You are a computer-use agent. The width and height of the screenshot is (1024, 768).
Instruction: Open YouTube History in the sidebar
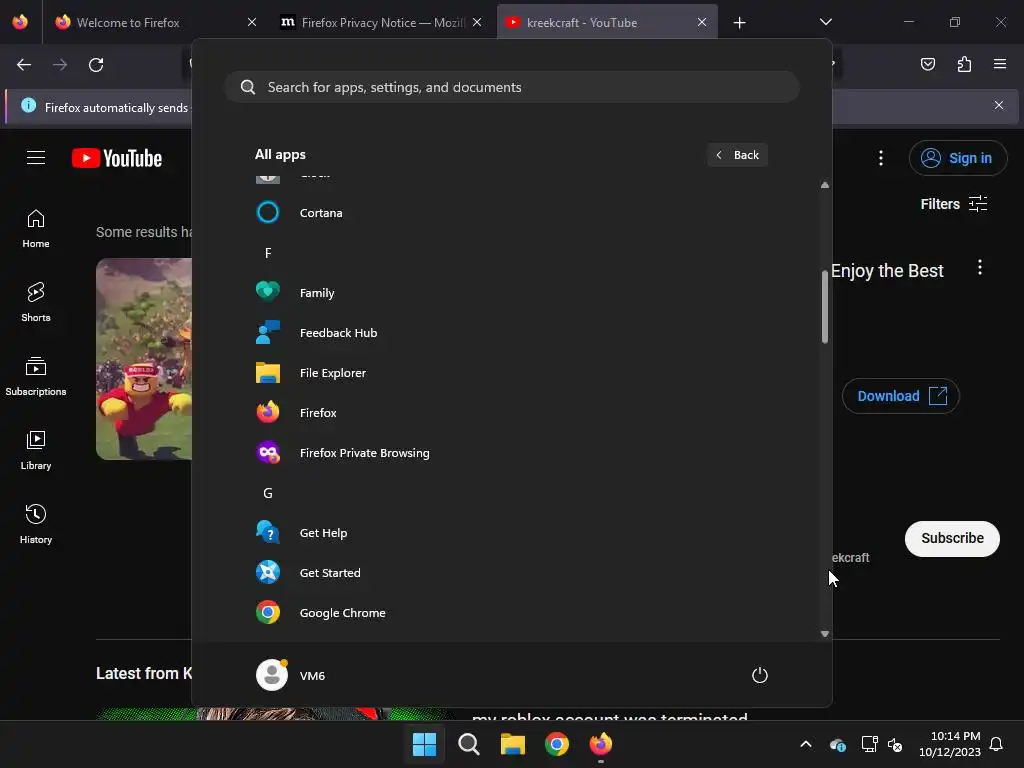point(36,524)
